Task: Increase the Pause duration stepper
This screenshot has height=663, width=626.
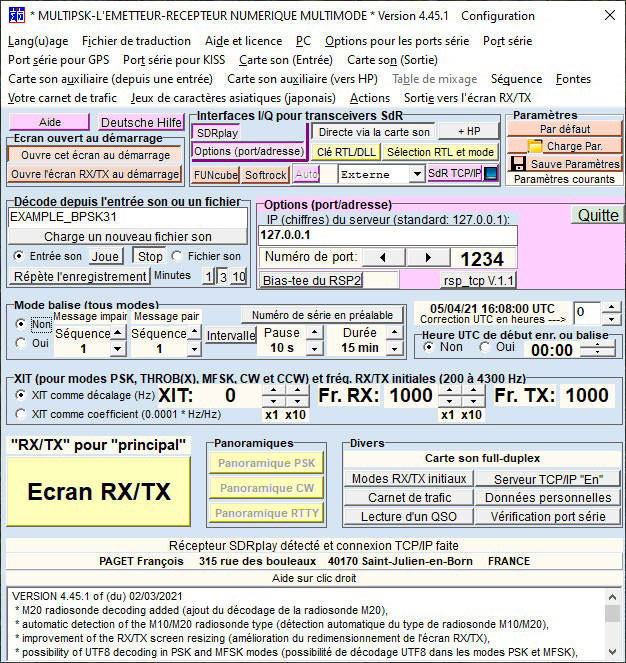Action: pos(315,332)
